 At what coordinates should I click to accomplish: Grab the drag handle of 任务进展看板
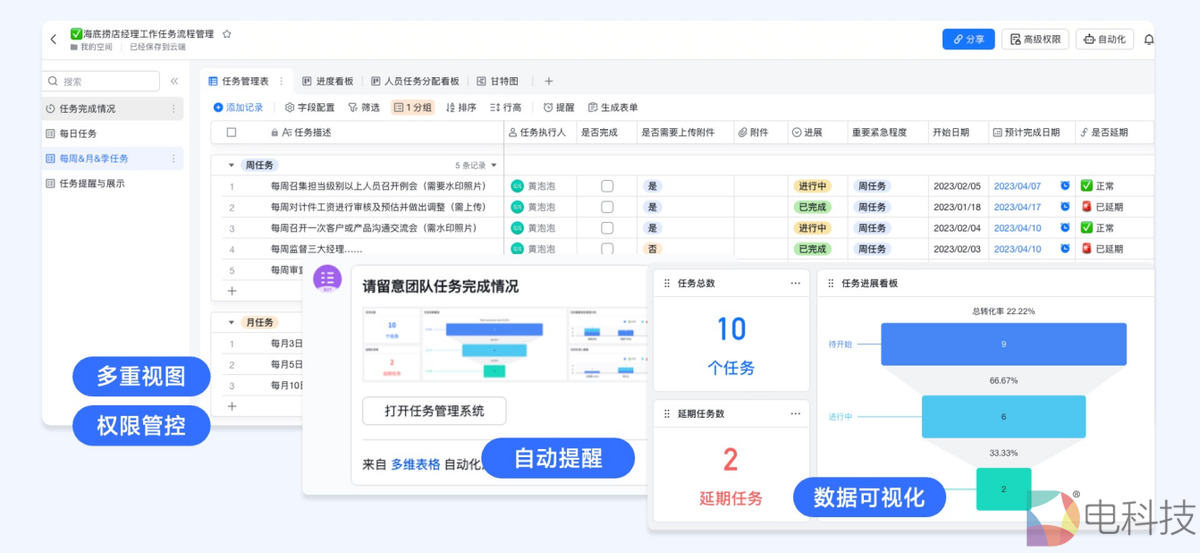[x=831, y=283]
